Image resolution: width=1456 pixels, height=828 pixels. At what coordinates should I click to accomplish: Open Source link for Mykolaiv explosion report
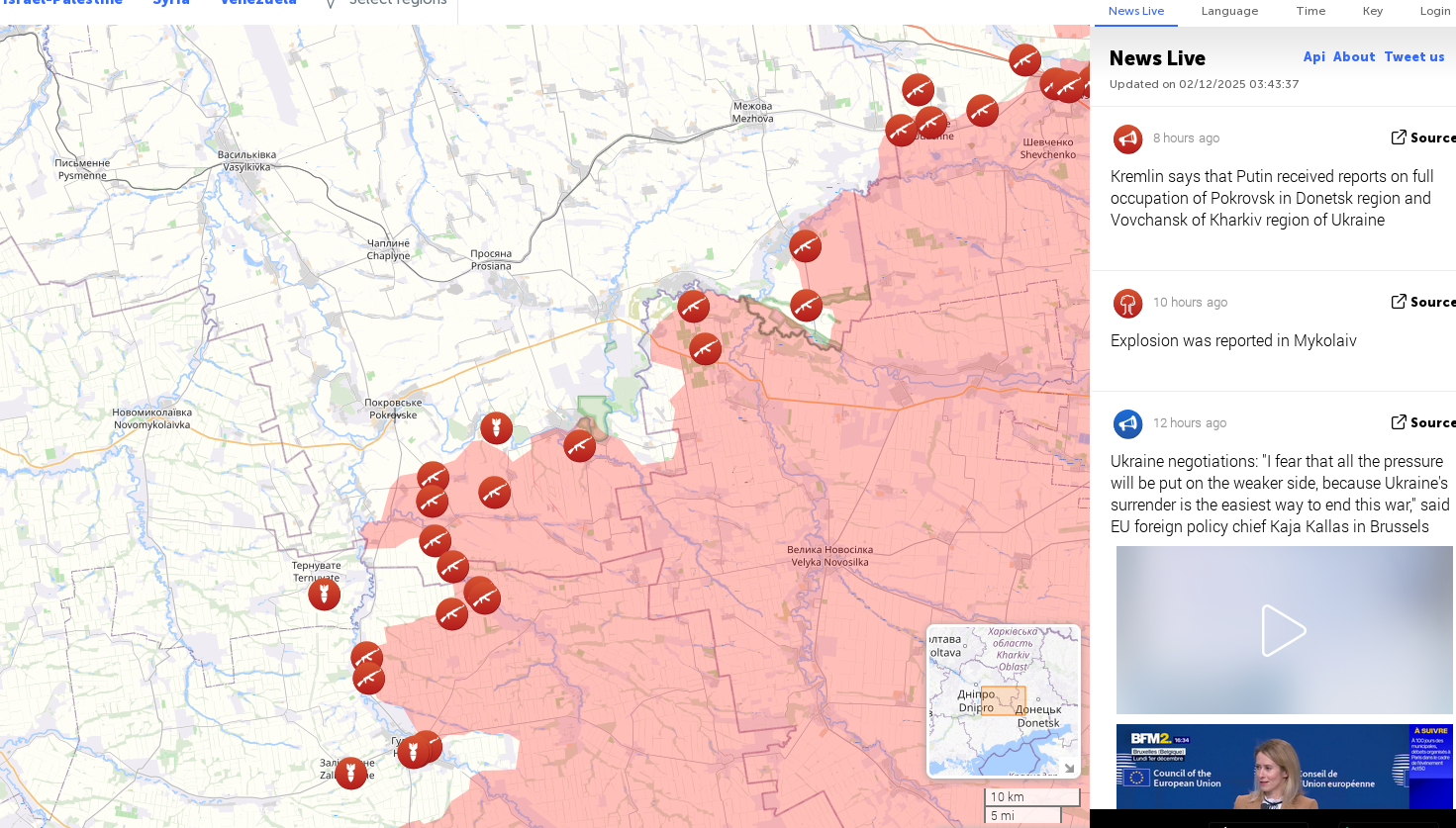point(1422,302)
